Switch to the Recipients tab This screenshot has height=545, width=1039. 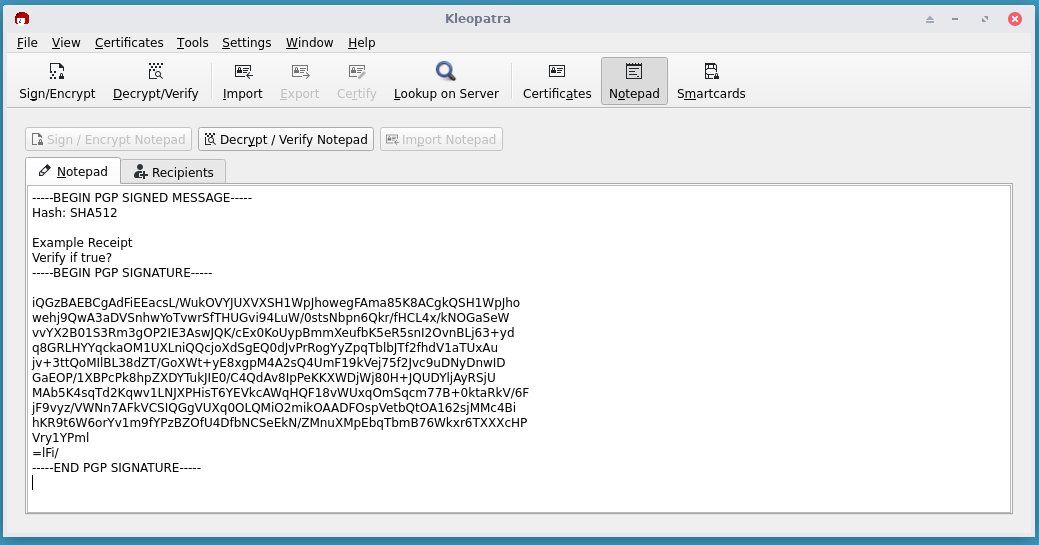pyautogui.click(x=174, y=172)
